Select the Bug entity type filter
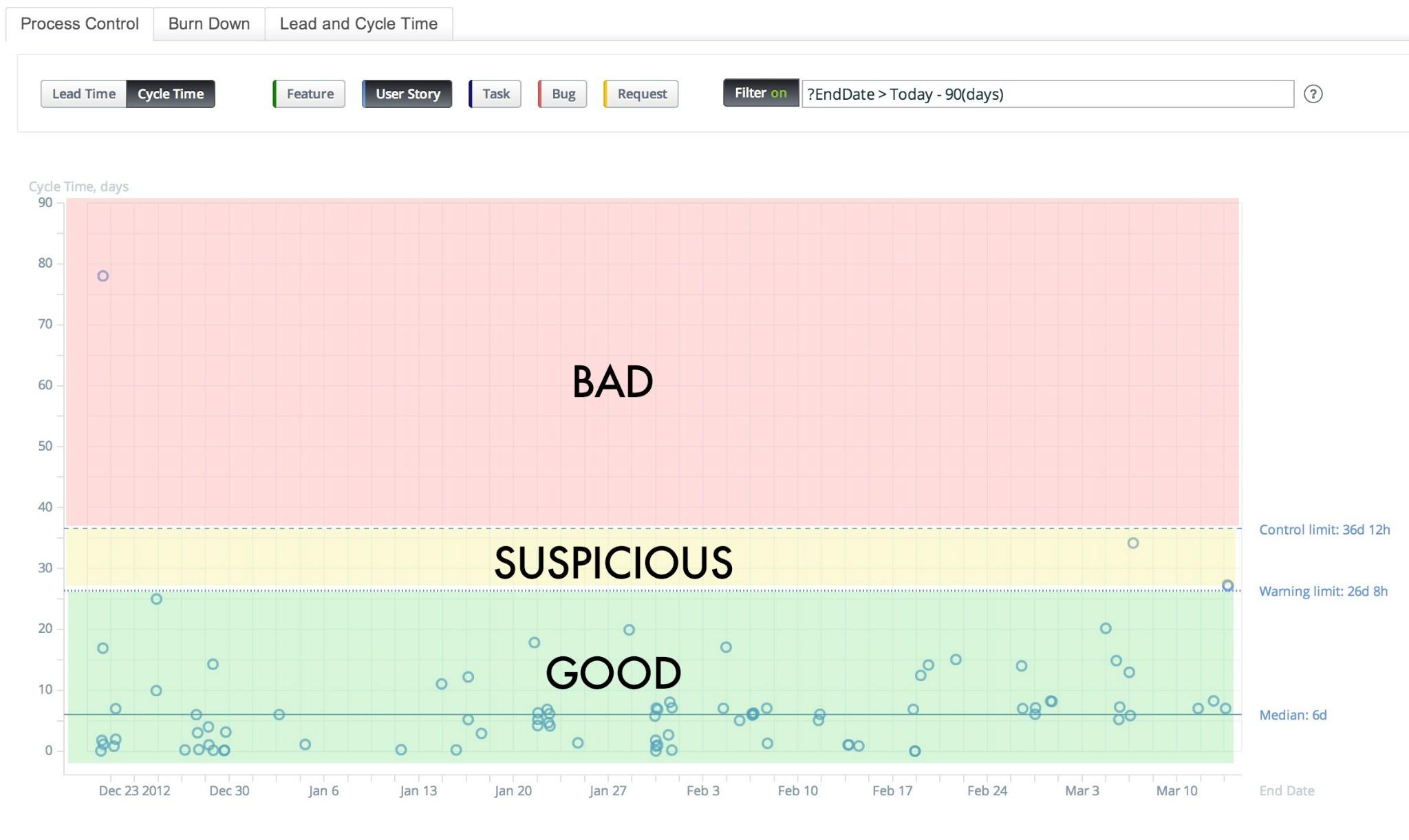Image resolution: width=1409 pixels, height=840 pixels. tap(563, 94)
